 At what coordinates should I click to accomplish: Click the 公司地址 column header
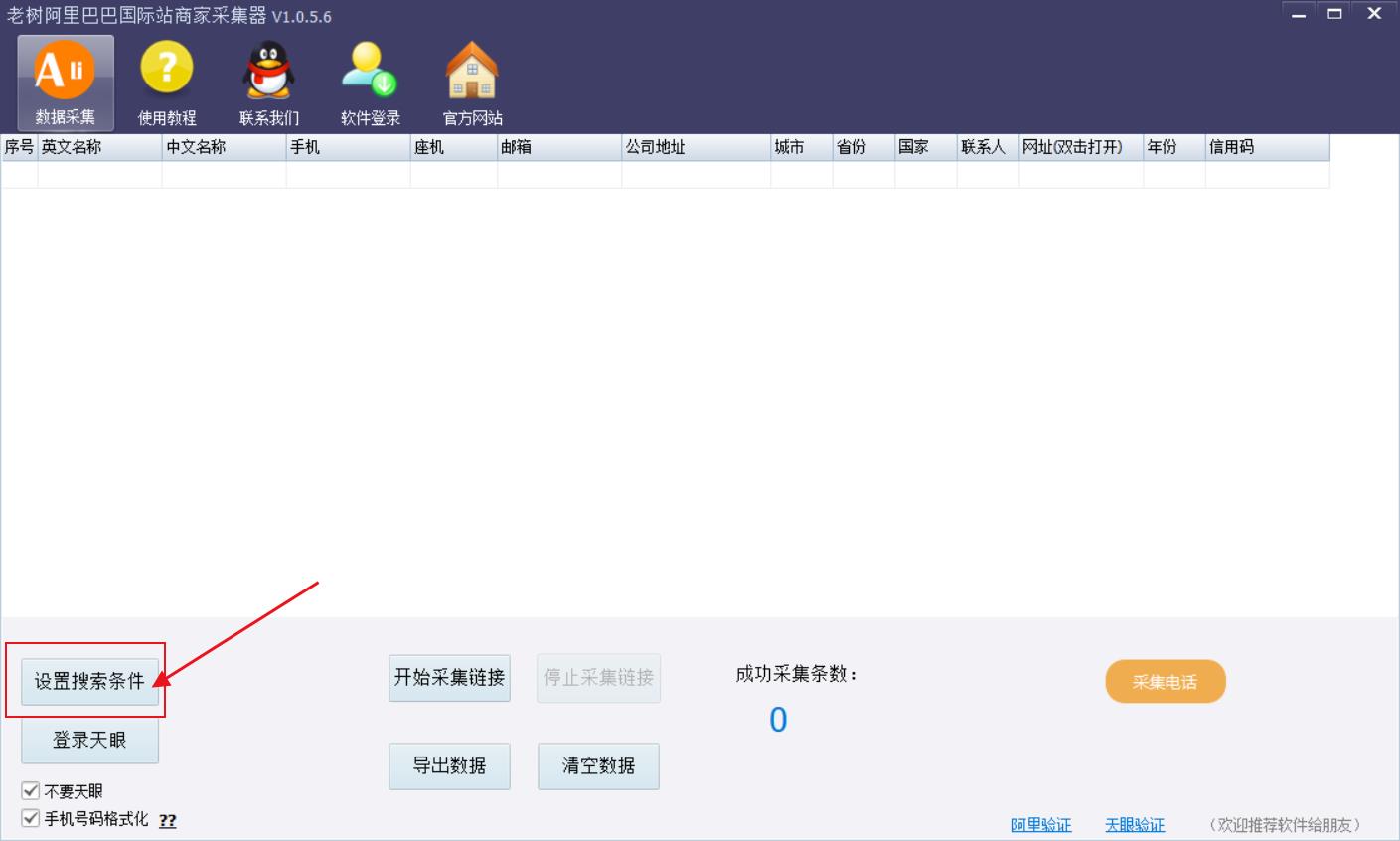point(697,147)
